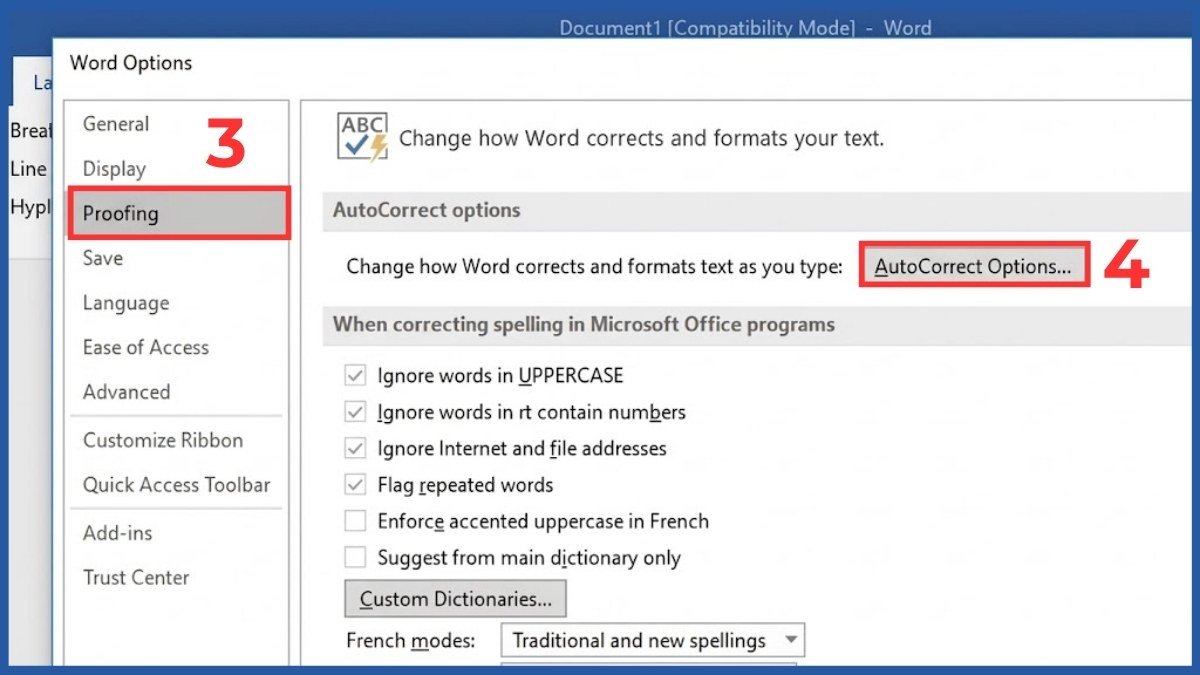
Task: Select the Add-ins category
Action: [116, 533]
